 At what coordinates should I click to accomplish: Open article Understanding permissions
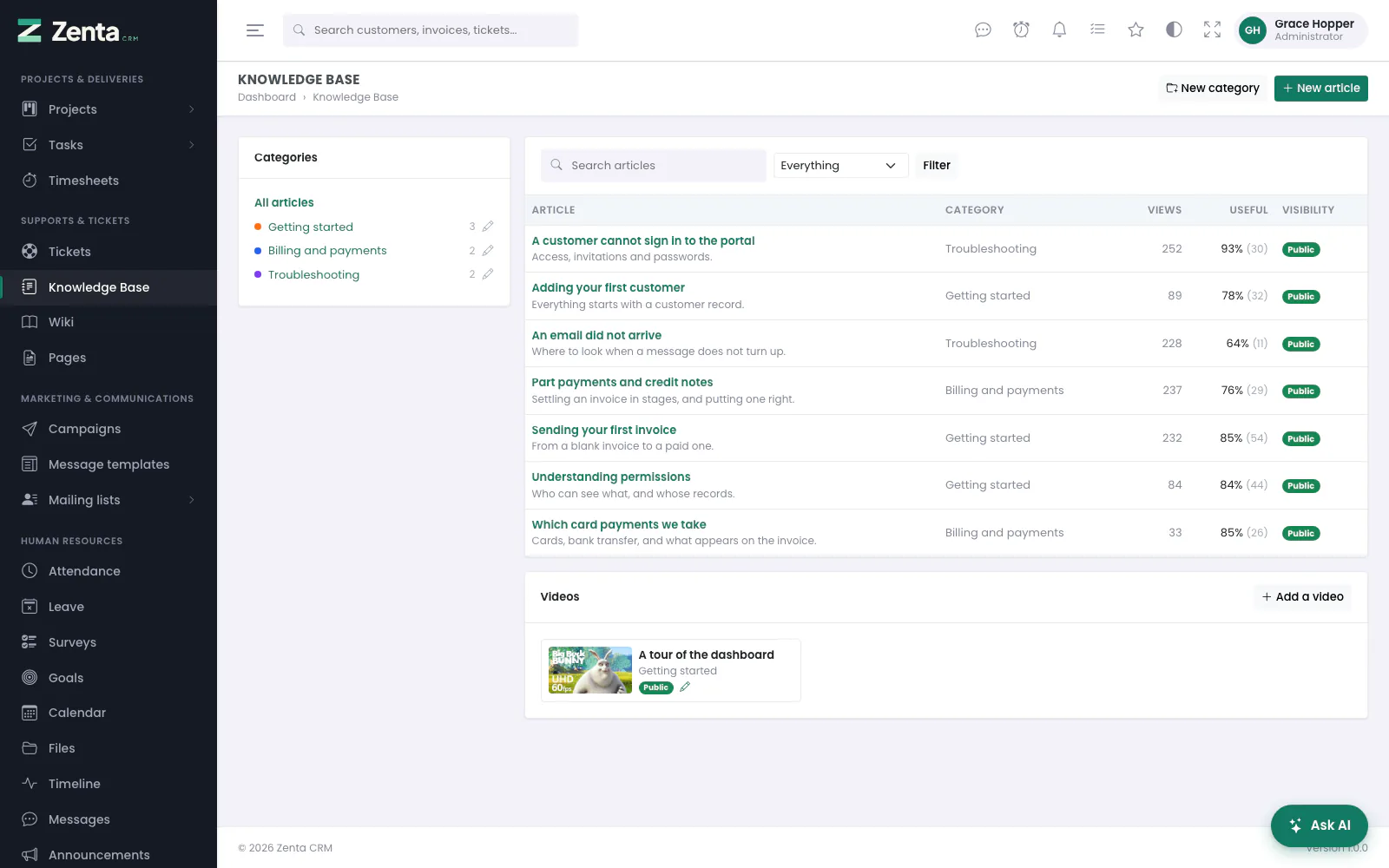coord(611,477)
